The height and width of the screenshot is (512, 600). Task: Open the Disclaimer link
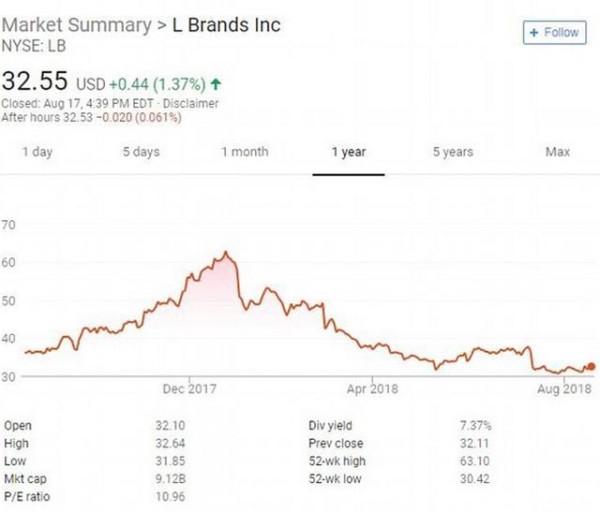pos(191,103)
